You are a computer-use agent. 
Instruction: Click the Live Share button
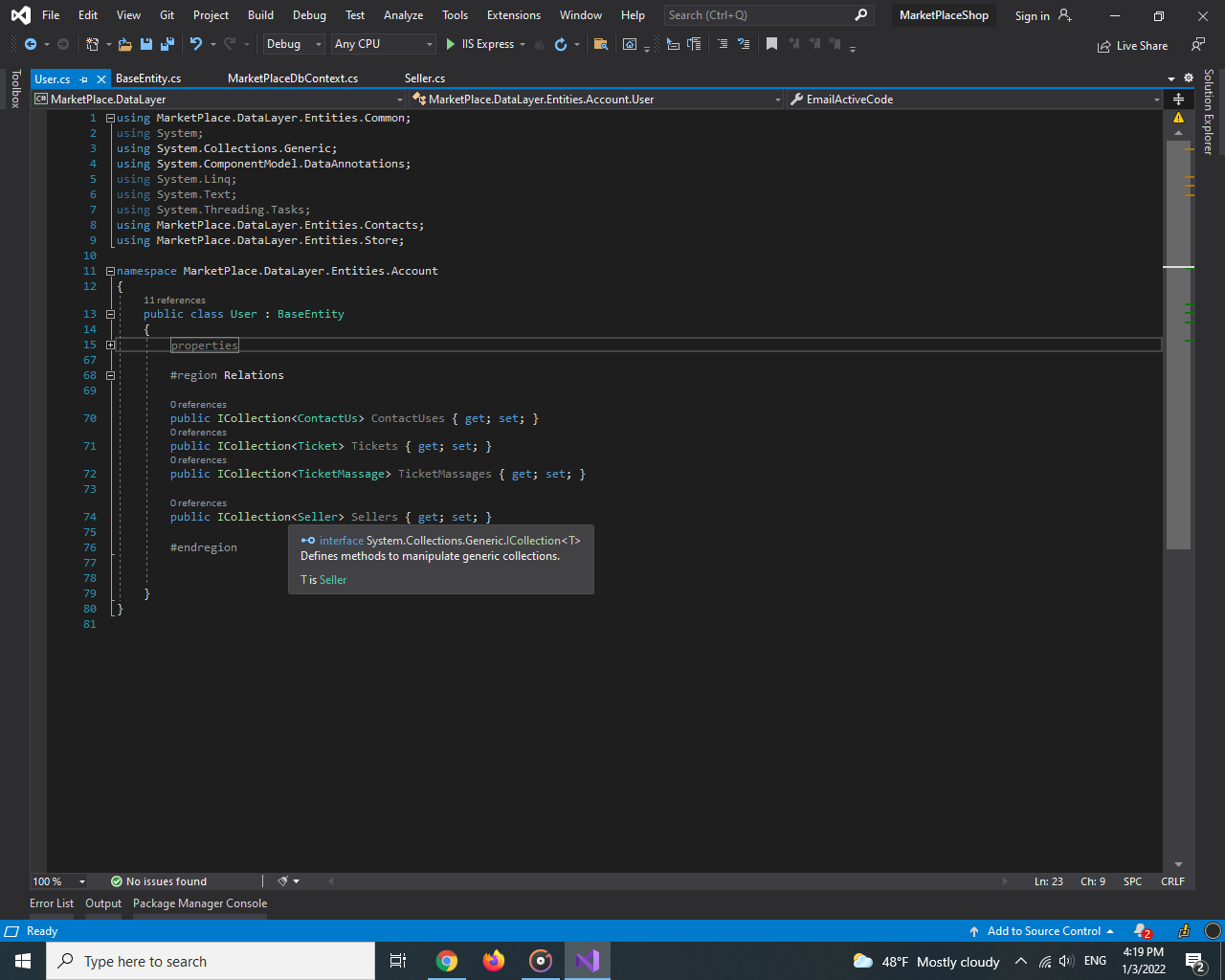coord(1132,46)
